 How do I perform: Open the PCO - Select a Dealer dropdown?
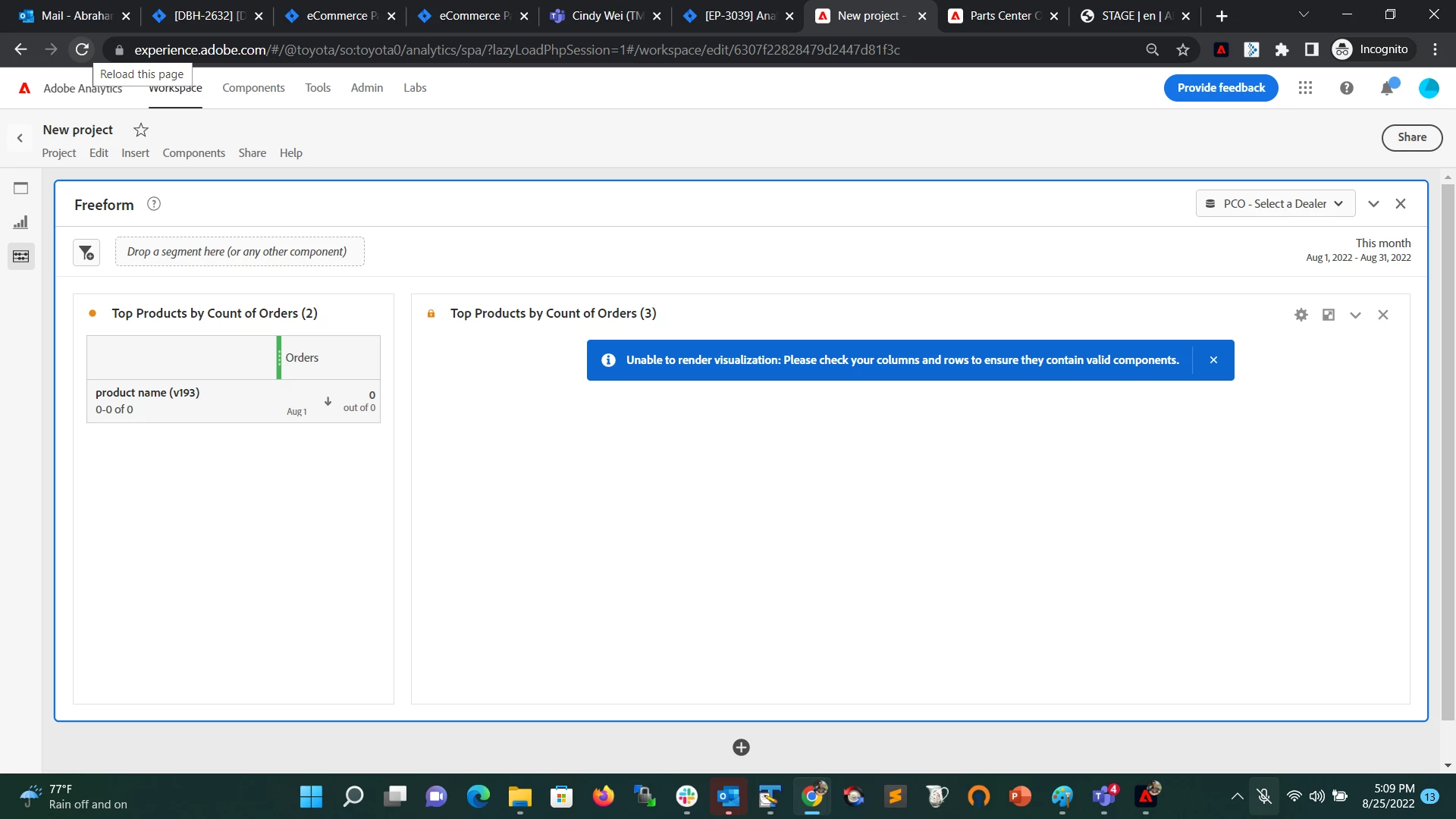pyautogui.click(x=1275, y=204)
